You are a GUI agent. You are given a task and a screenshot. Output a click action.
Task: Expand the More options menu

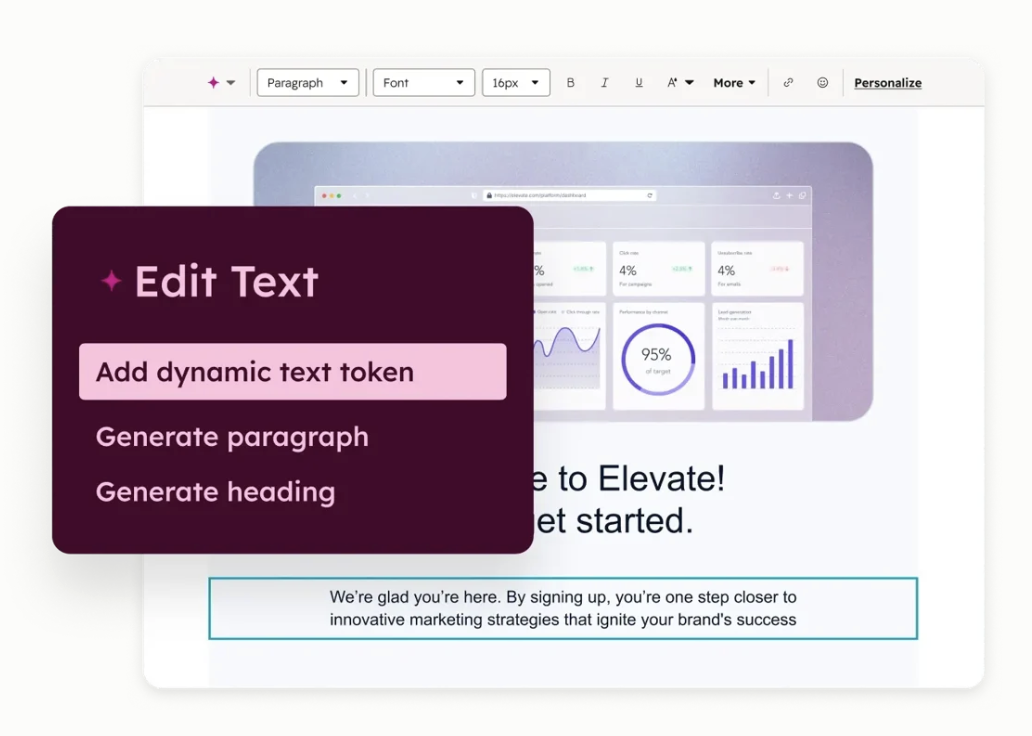click(x=734, y=83)
